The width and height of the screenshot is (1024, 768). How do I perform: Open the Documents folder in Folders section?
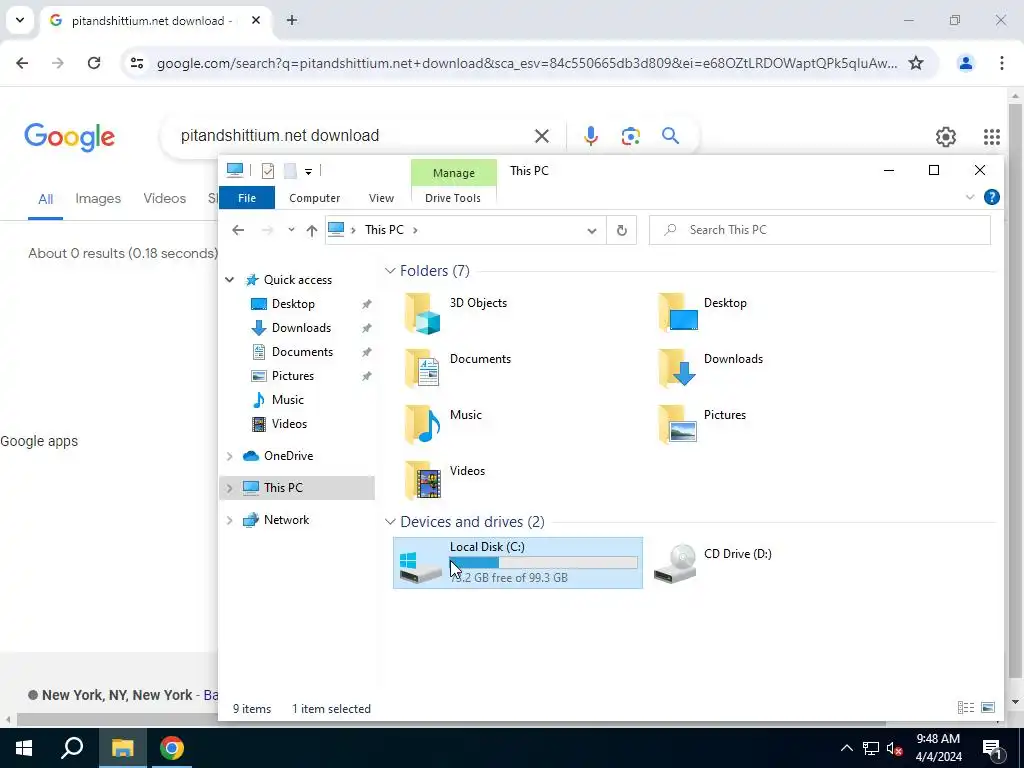click(x=422, y=368)
